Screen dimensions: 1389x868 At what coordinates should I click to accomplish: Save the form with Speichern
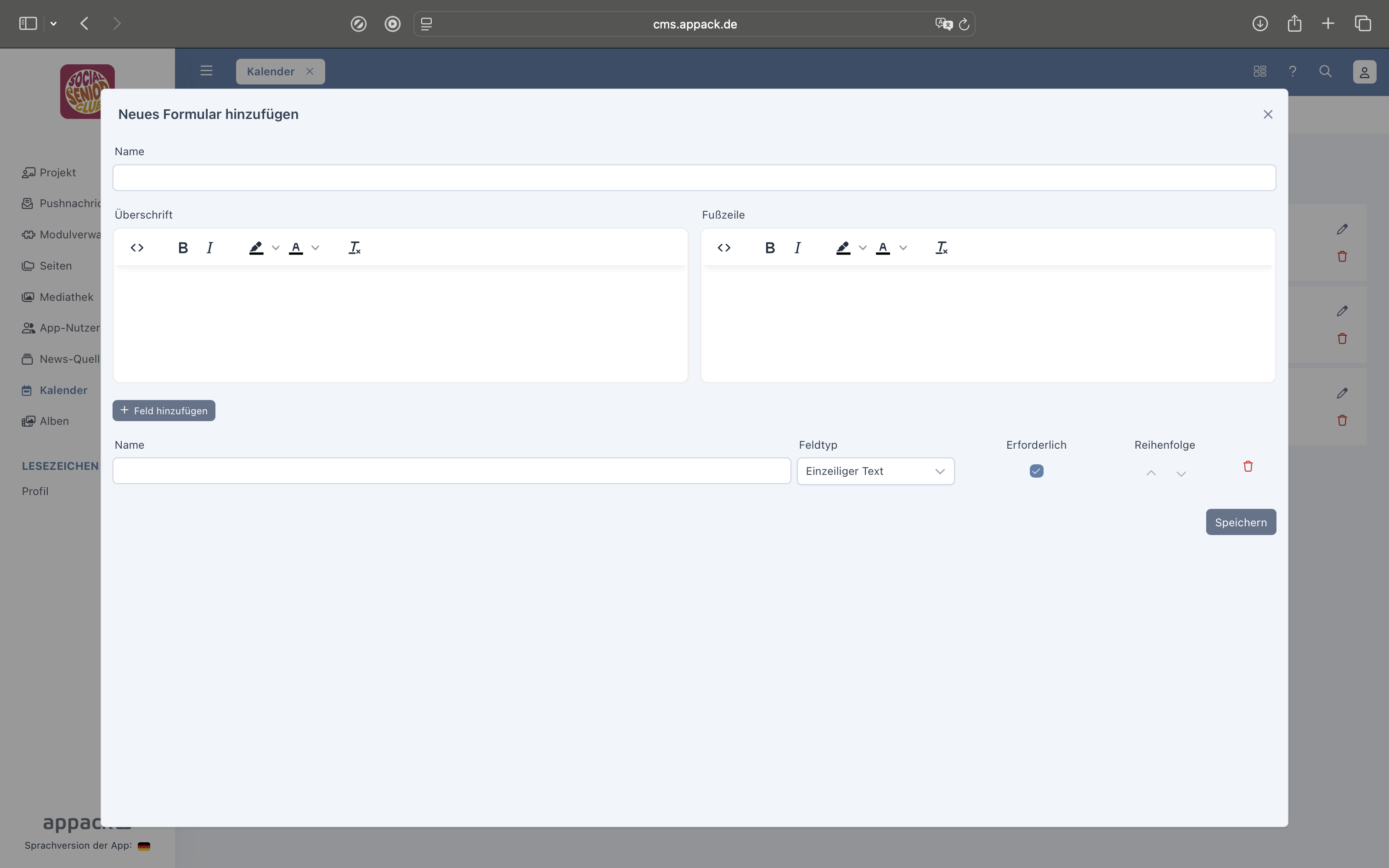pyautogui.click(x=1240, y=522)
